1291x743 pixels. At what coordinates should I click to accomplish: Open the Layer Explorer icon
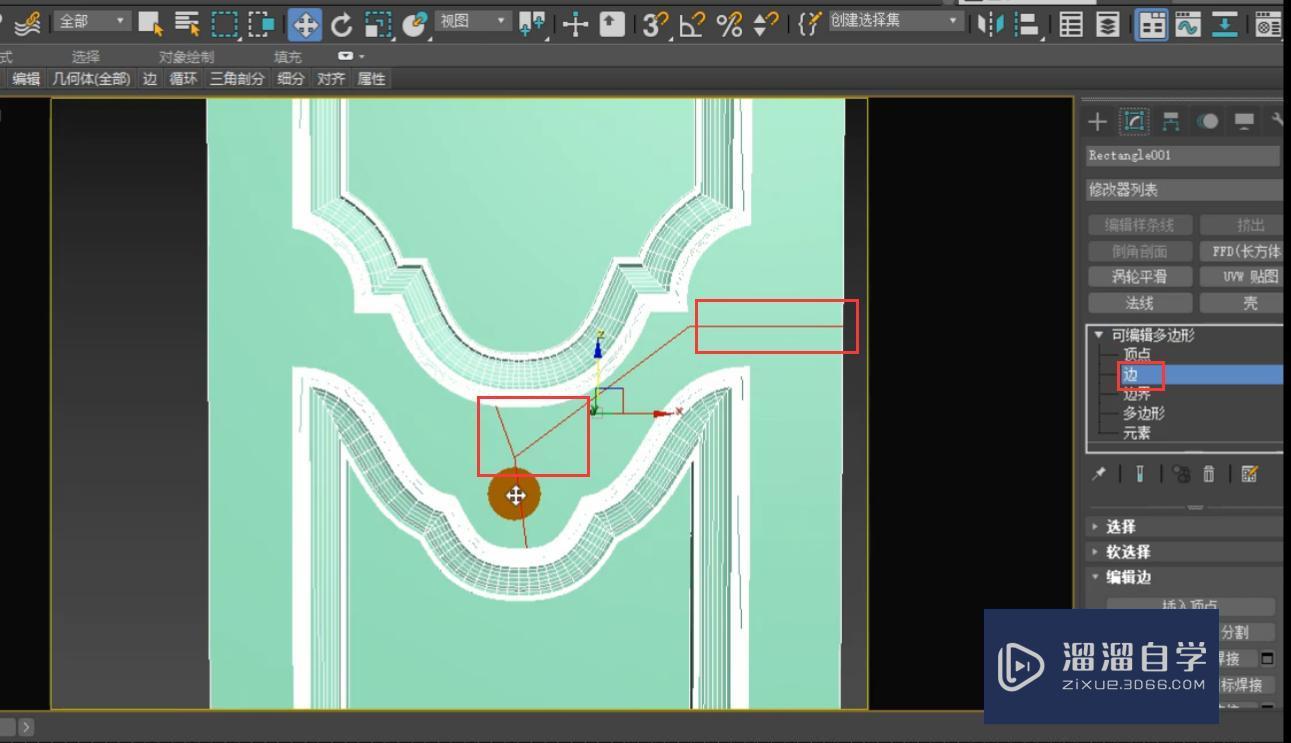[x=1108, y=24]
